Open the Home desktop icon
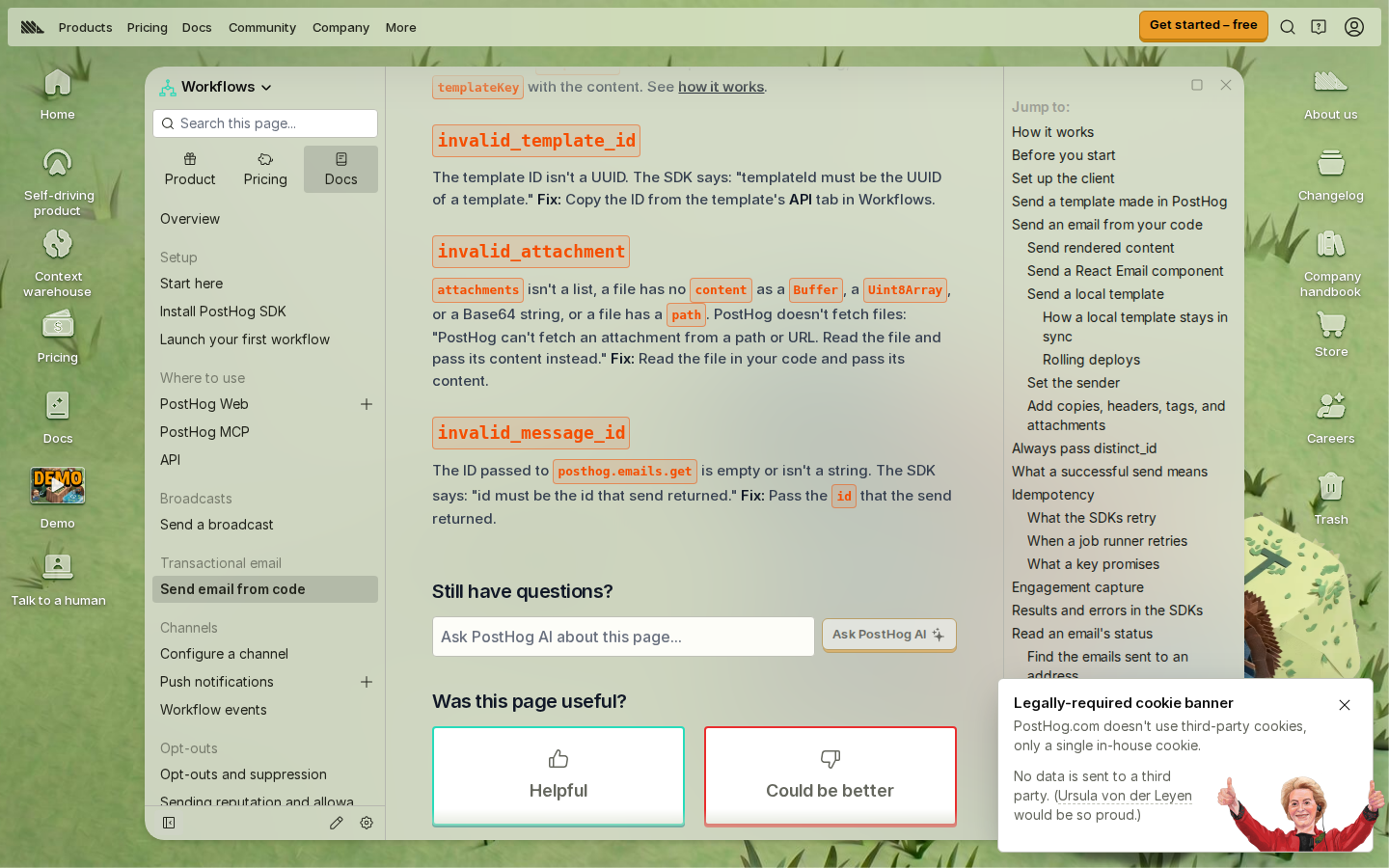 coord(57,94)
